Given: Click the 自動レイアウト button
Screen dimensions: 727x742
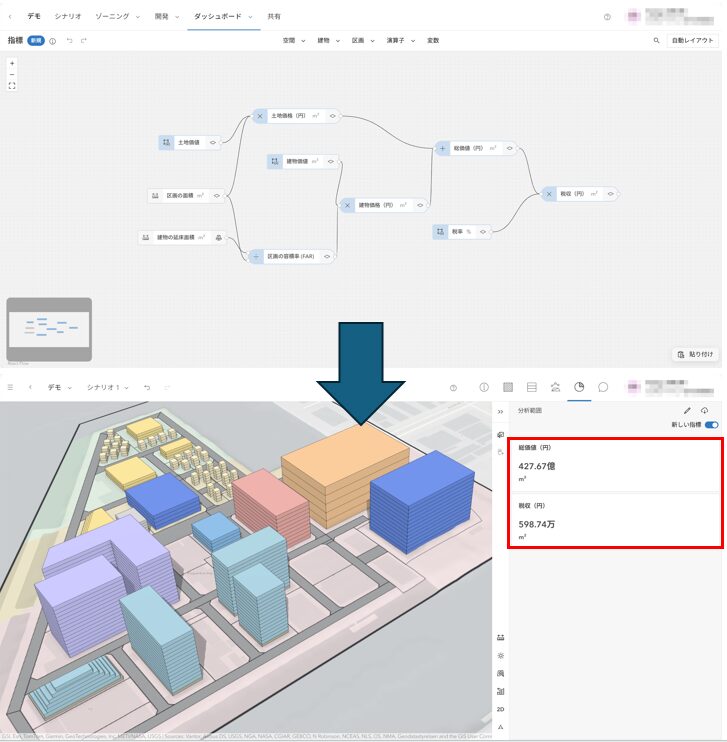Looking at the screenshot, I should click(693, 41).
